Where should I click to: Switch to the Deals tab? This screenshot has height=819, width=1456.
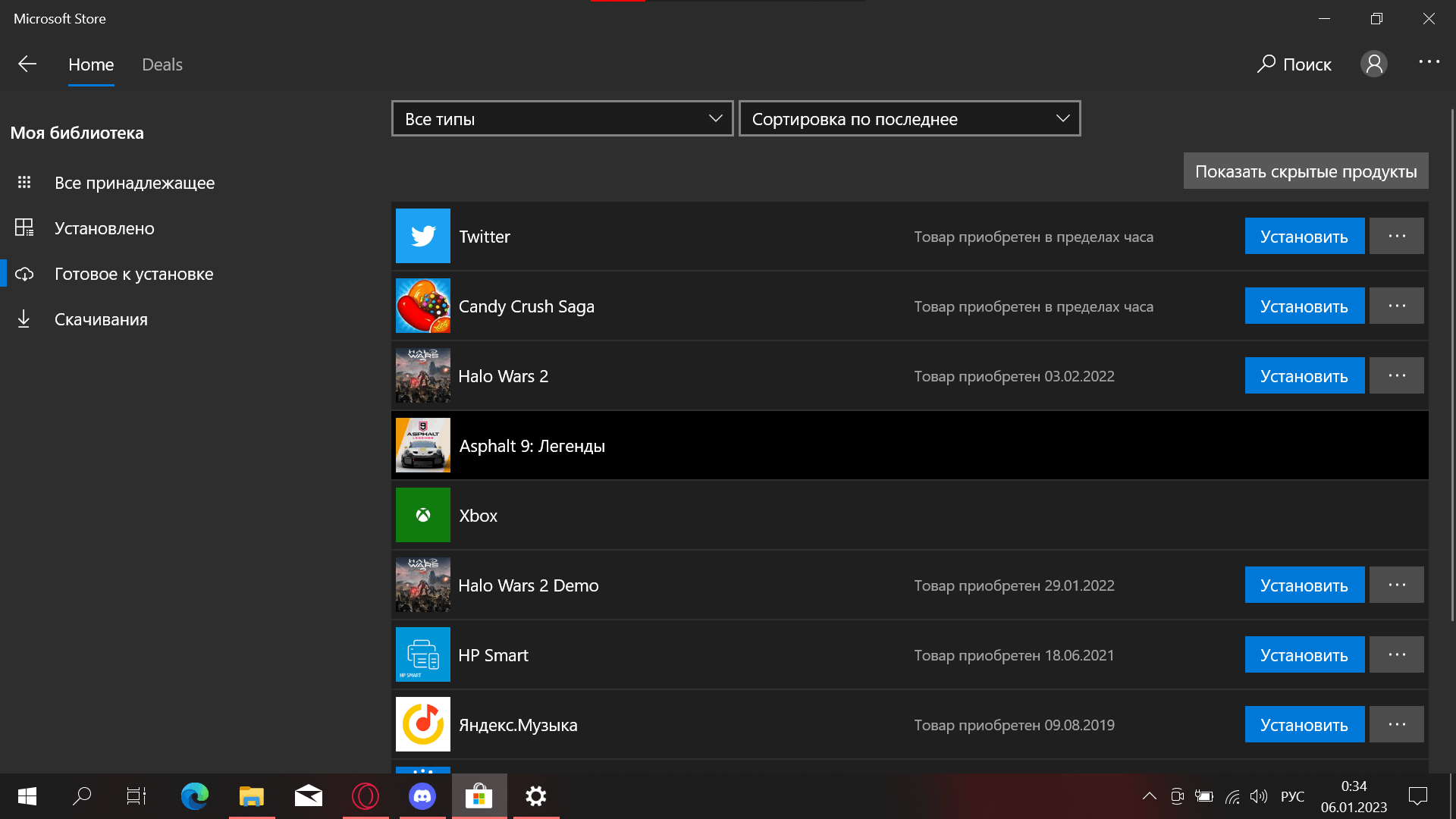[162, 64]
